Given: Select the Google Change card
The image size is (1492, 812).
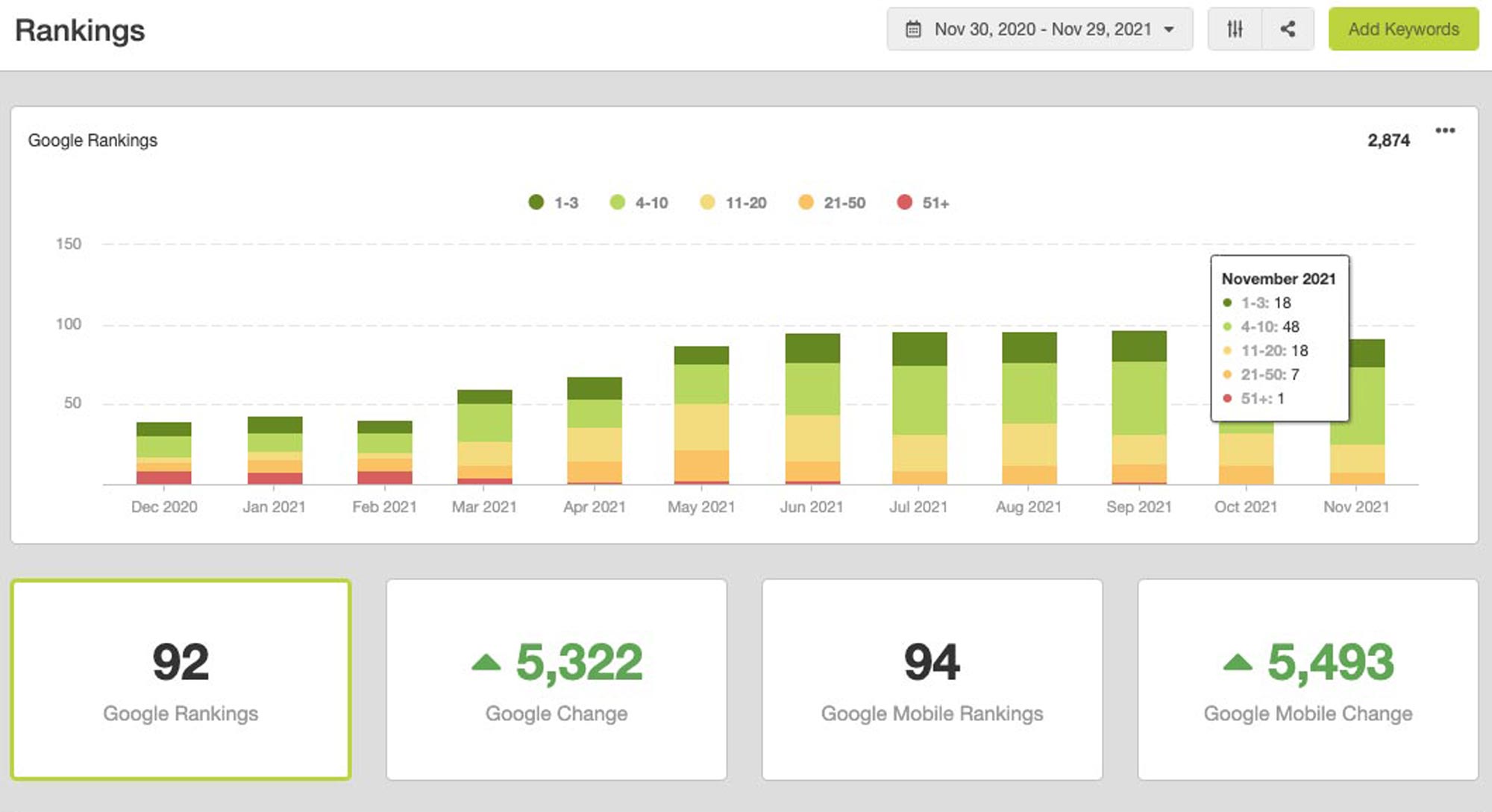Looking at the screenshot, I should coord(556,679).
